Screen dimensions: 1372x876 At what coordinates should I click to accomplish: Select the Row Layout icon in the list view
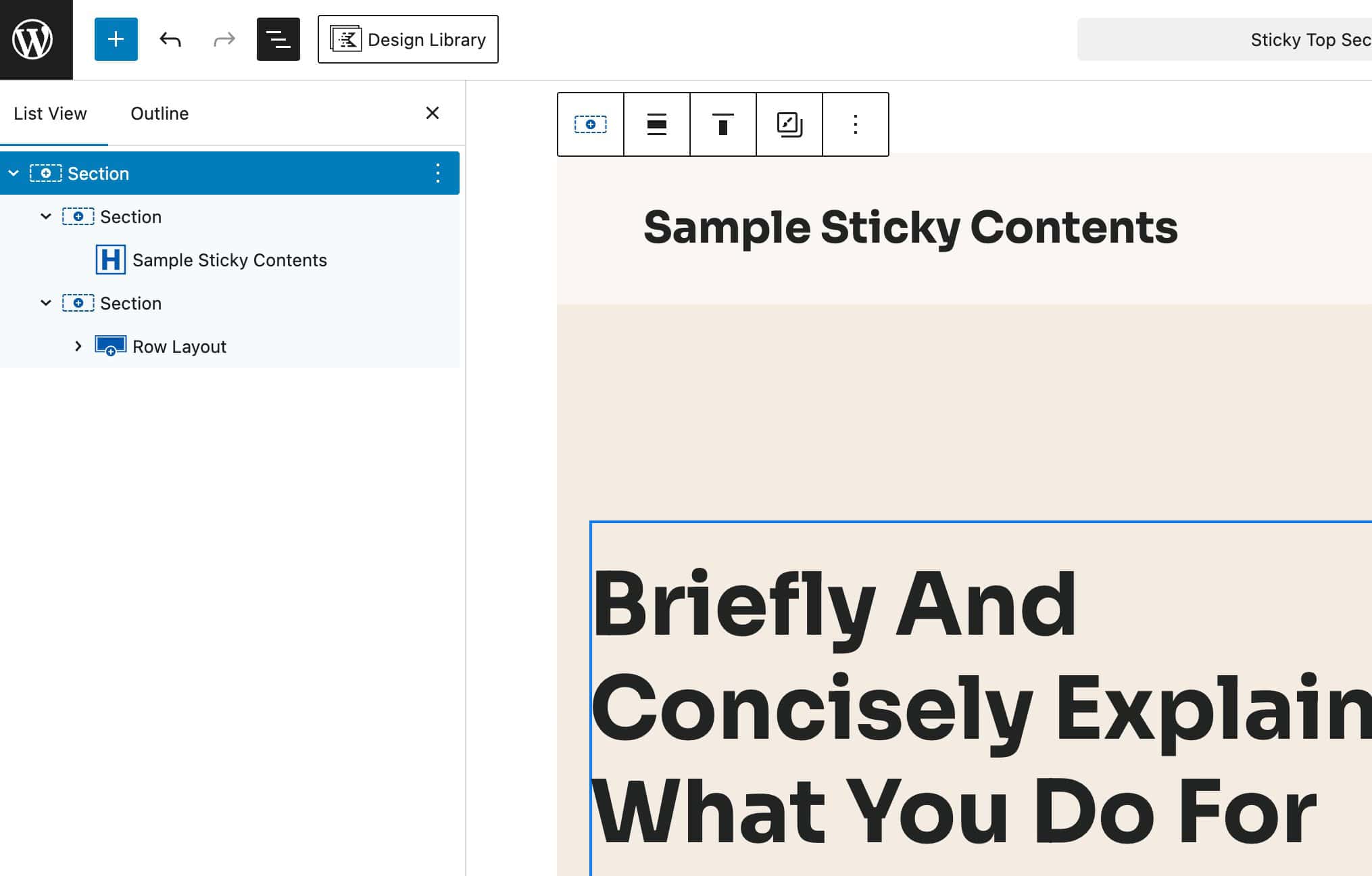pyautogui.click(x=110, y=346)
